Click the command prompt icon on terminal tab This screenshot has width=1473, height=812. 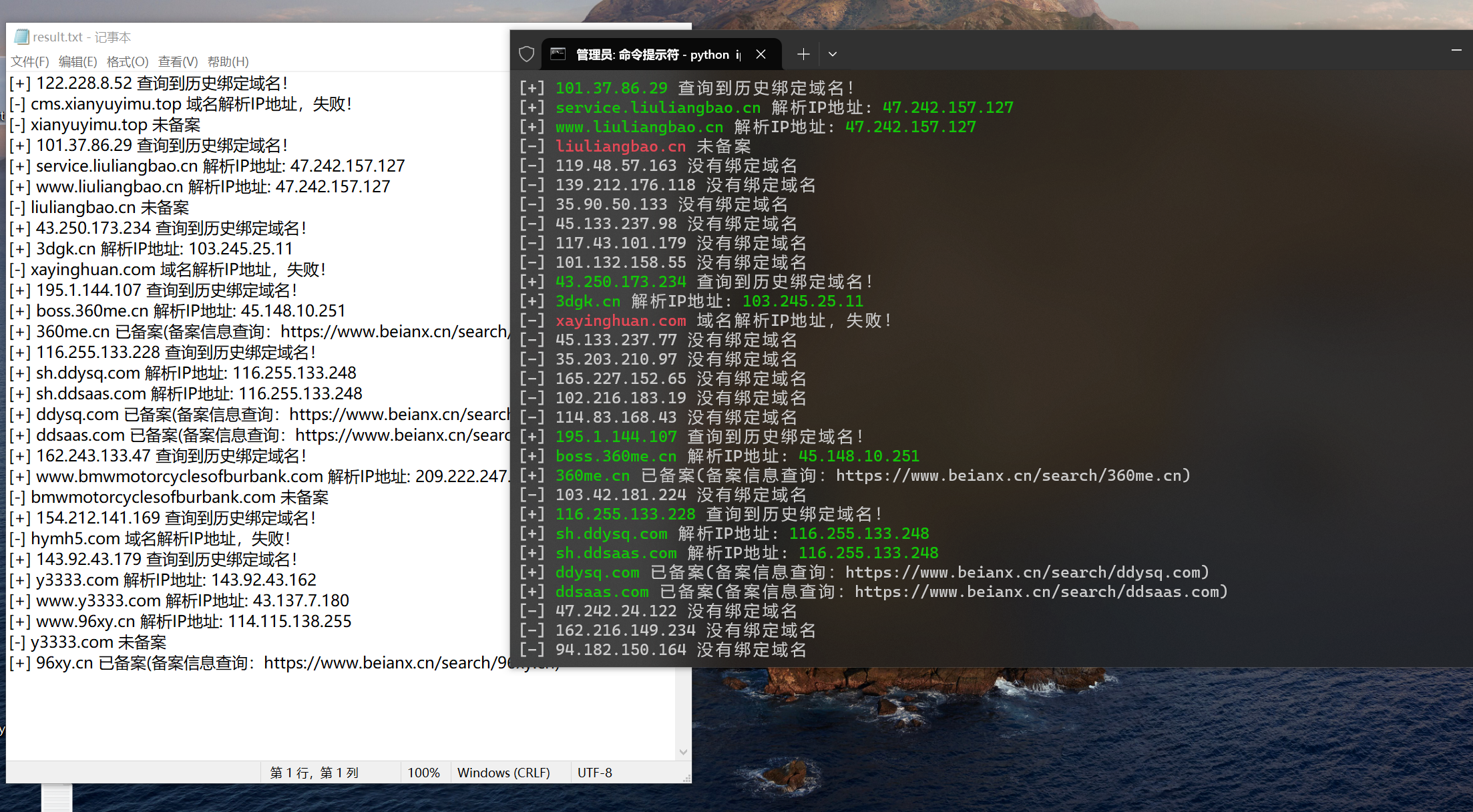558,54
